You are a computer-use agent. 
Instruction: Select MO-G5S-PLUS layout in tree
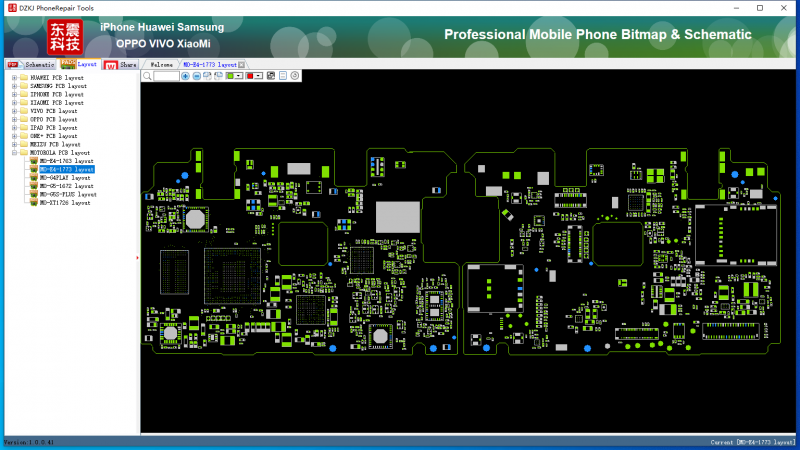[68, 194]
